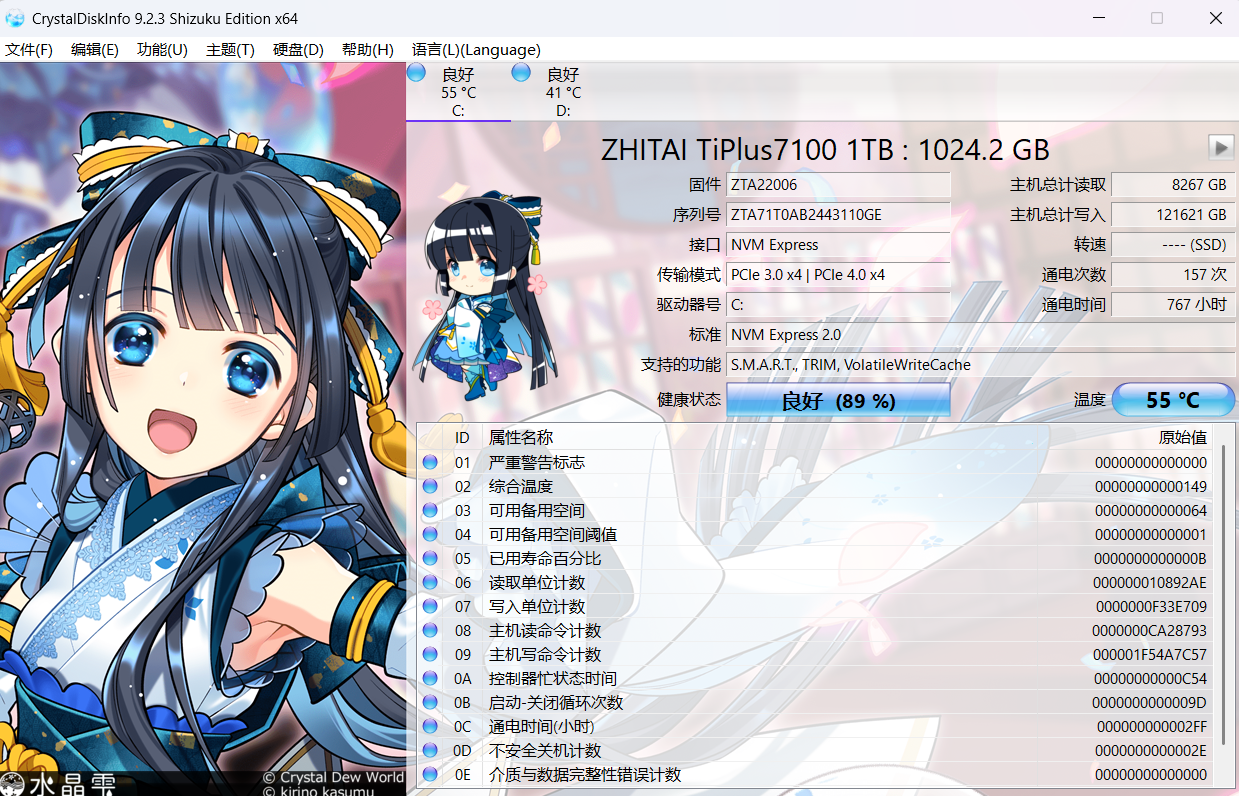Click the power-on hours value 767 小时
This screenshot has height=796, width=1239.
coord(1173,305)
